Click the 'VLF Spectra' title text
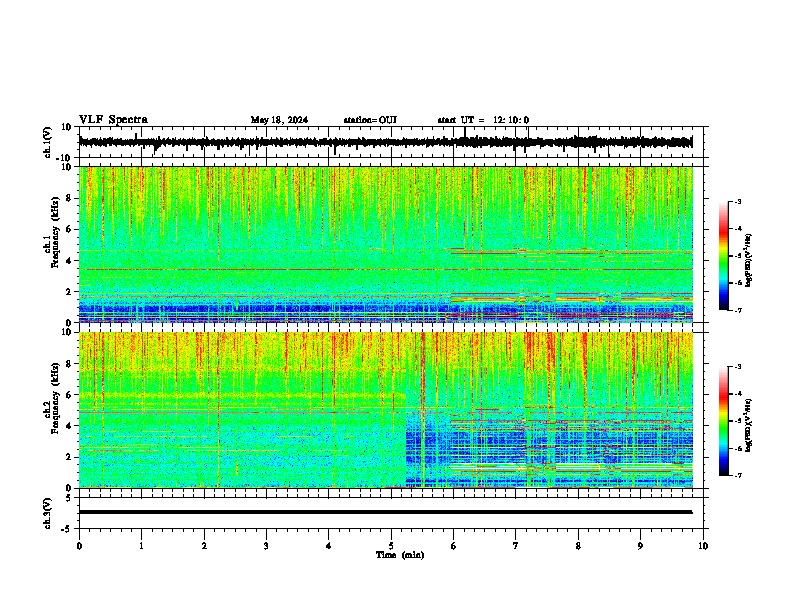The image size is (792, 612). click(x=113, y=120)
